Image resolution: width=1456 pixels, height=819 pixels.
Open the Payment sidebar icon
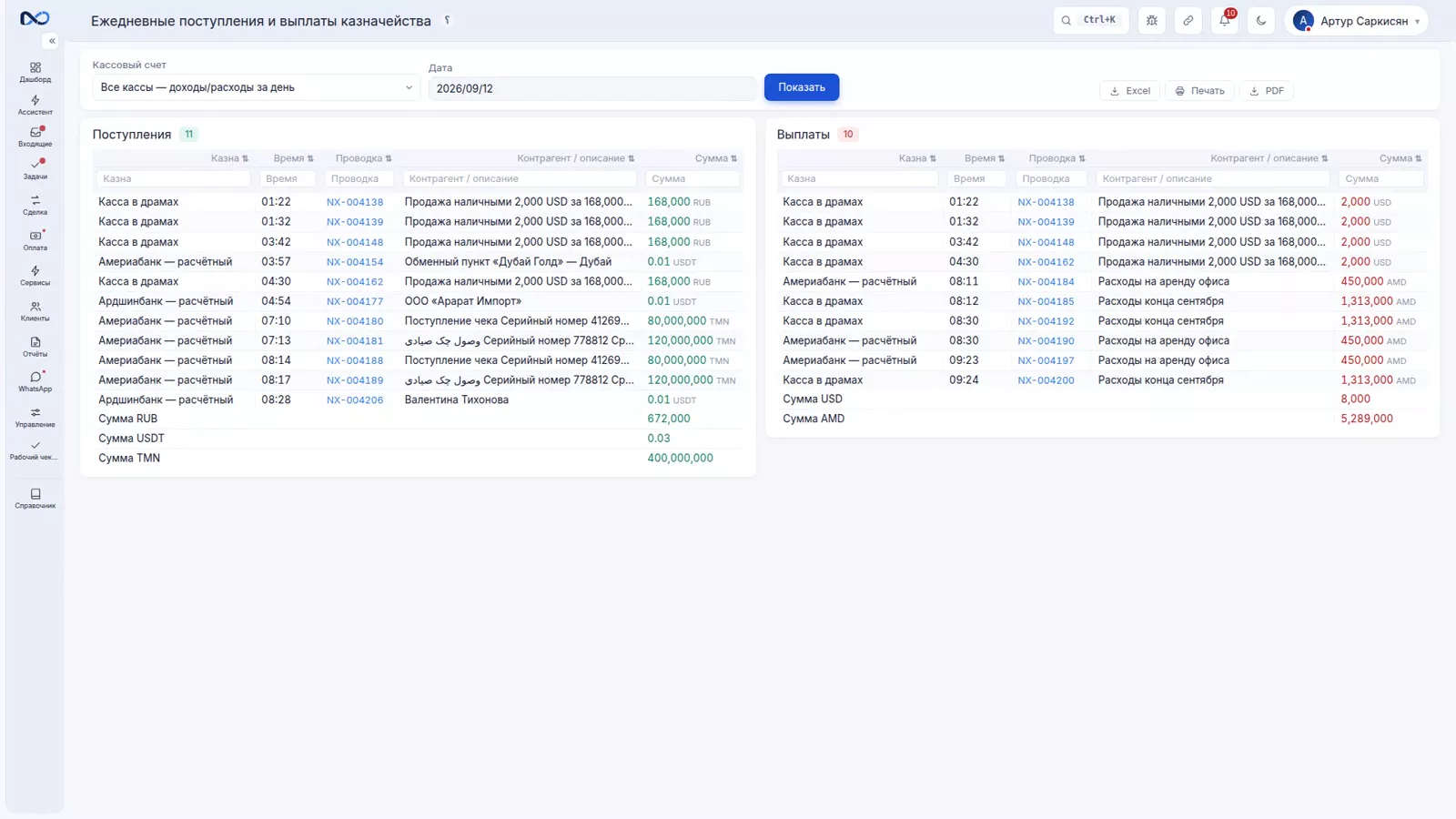(x=35, y=240)
